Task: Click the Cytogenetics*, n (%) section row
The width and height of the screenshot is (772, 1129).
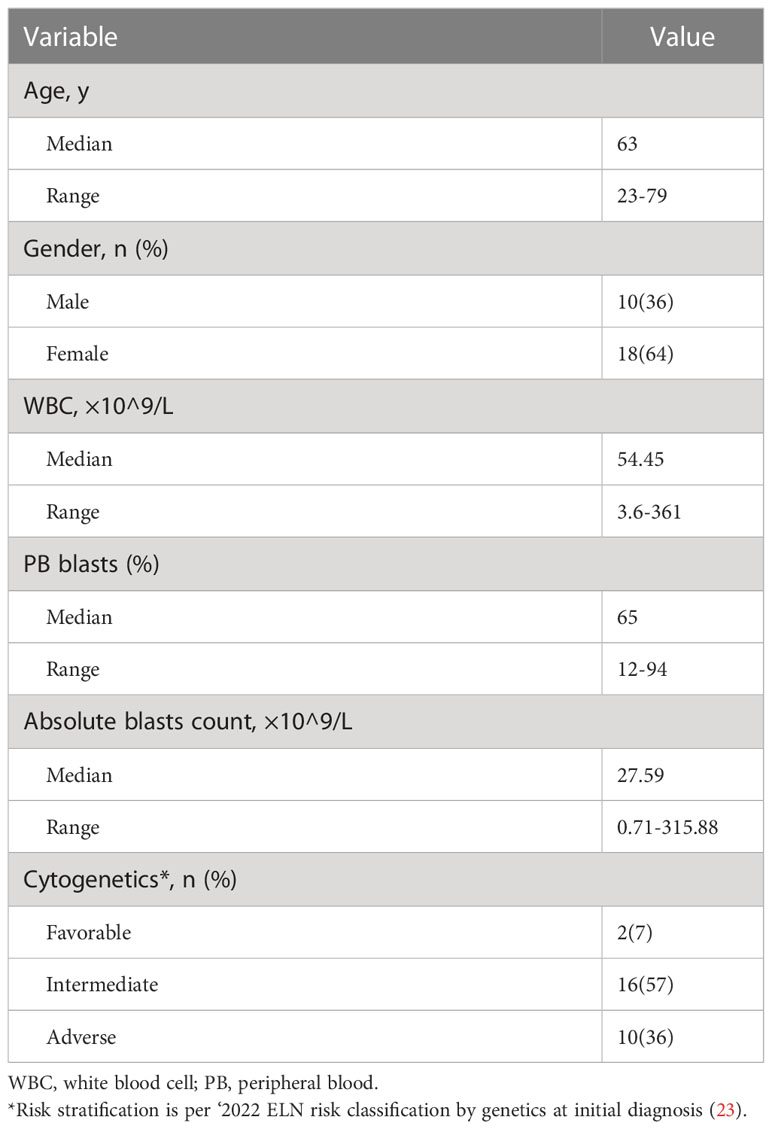Action: pyautogui.click(x=386, y=879)
